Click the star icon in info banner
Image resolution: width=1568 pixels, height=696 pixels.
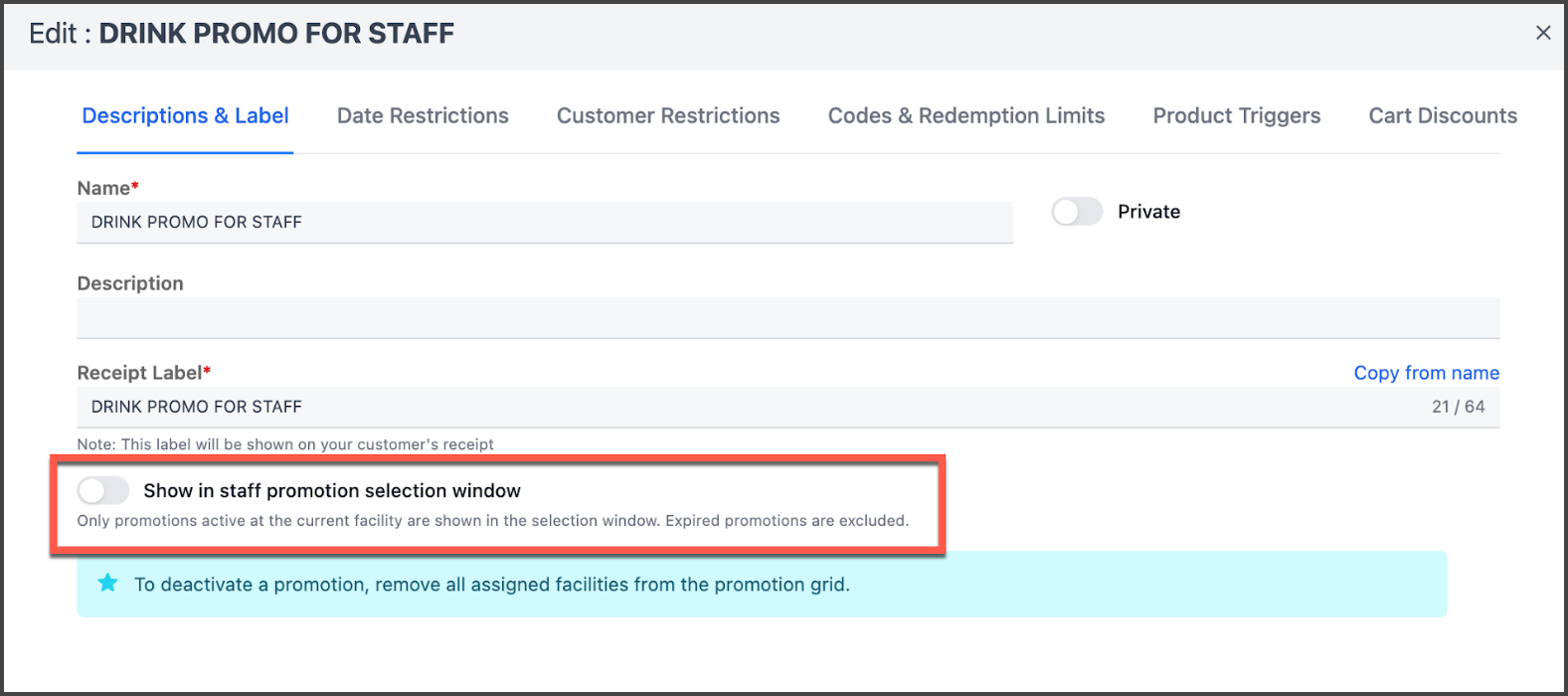[x=107, y=584]
